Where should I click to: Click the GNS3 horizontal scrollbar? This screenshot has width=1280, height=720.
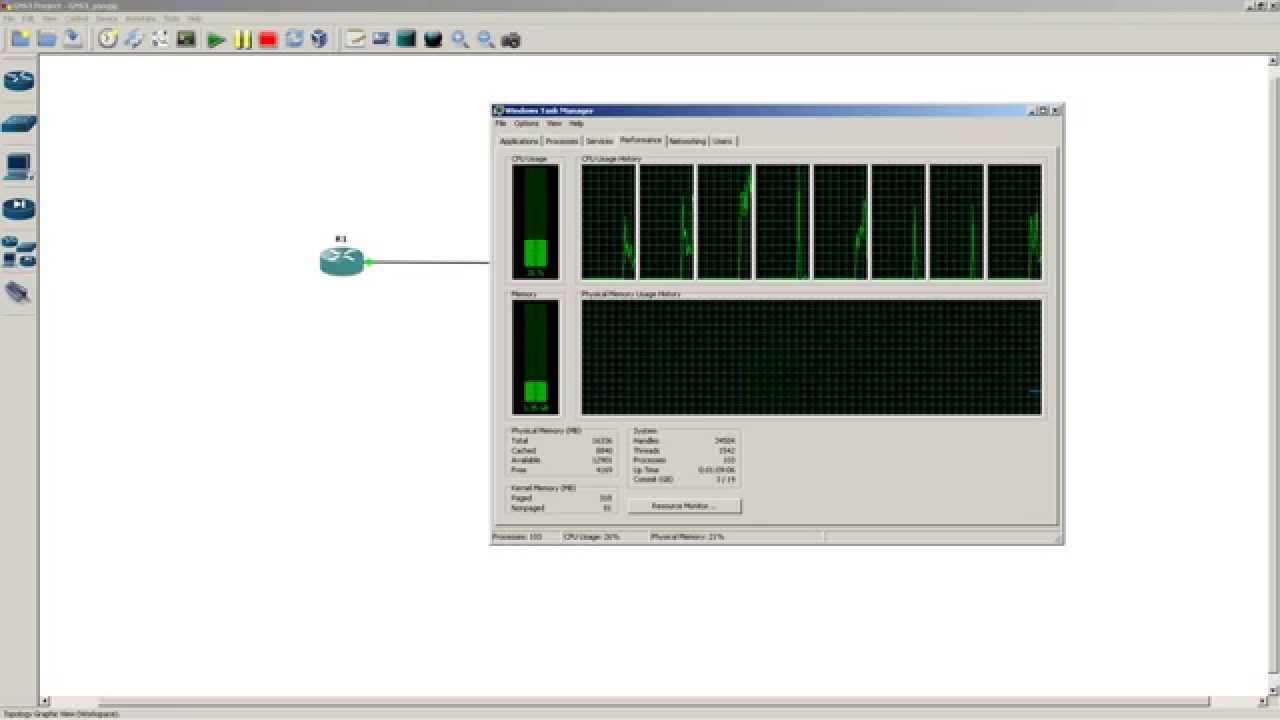click(656, 701)
